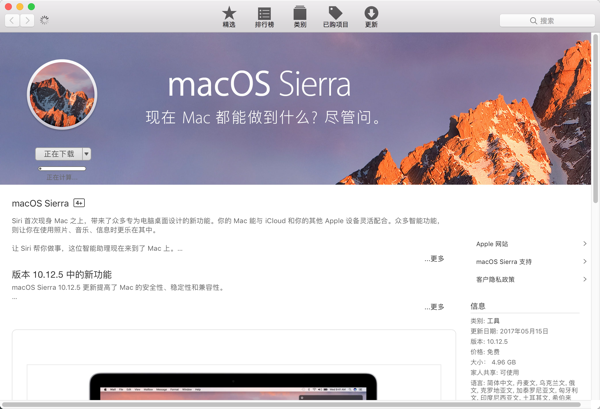Click the download progress bar
The image size is (600, 409).
tap(62, 168)
